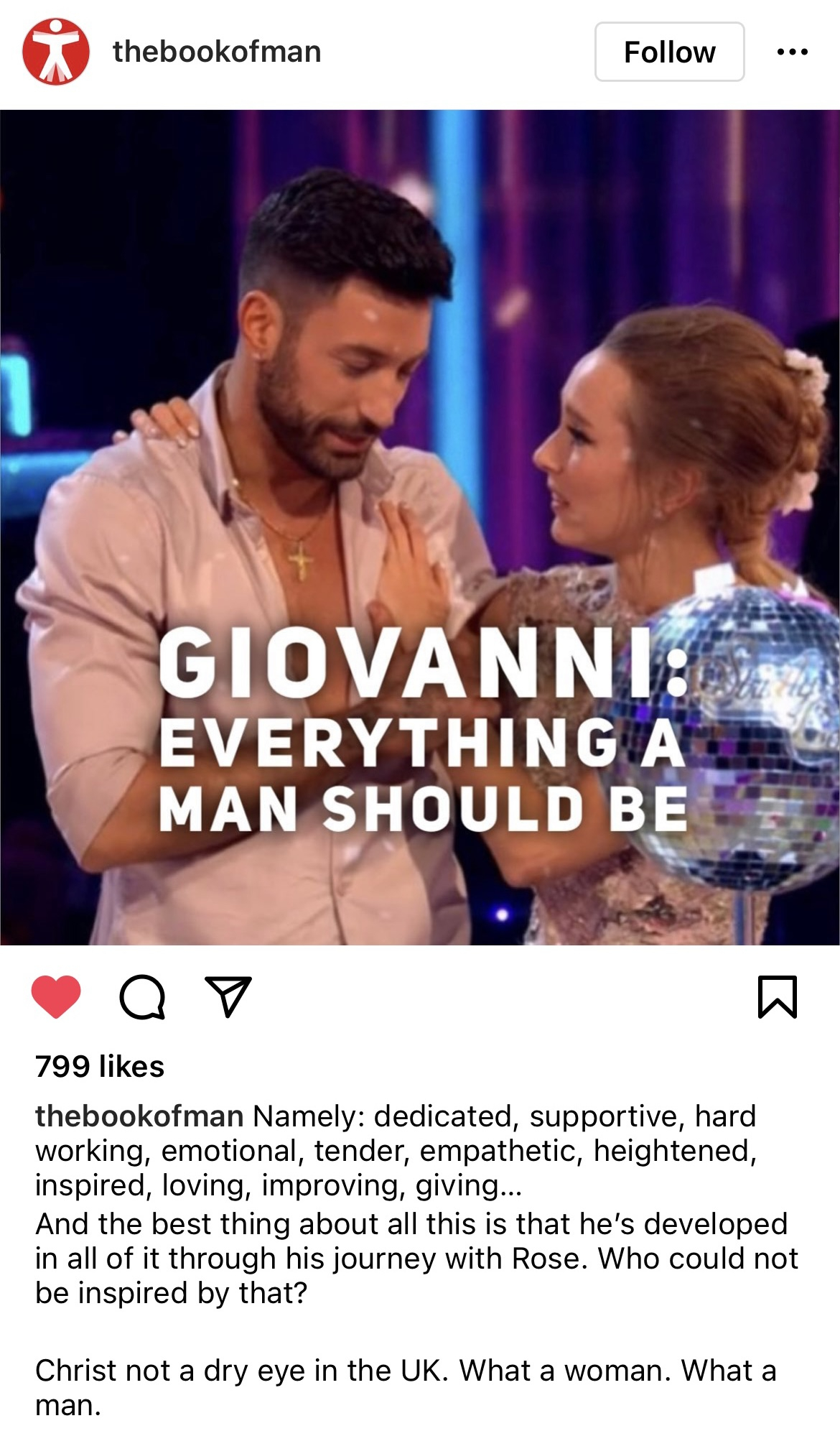Screen dimensions: 840x1431
Task: Open the three-dot more options menu
Action: point(793,52)
